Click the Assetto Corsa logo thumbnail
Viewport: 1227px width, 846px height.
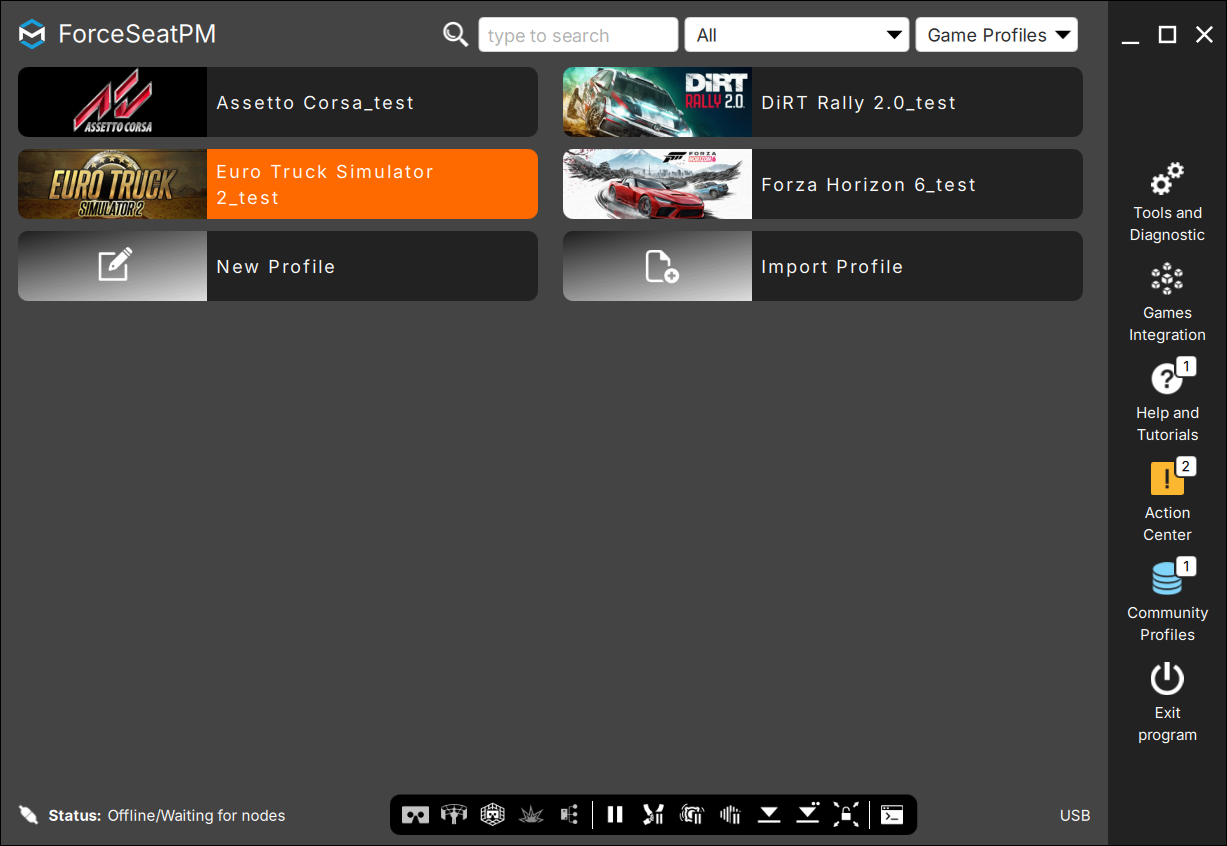[112, 102]
